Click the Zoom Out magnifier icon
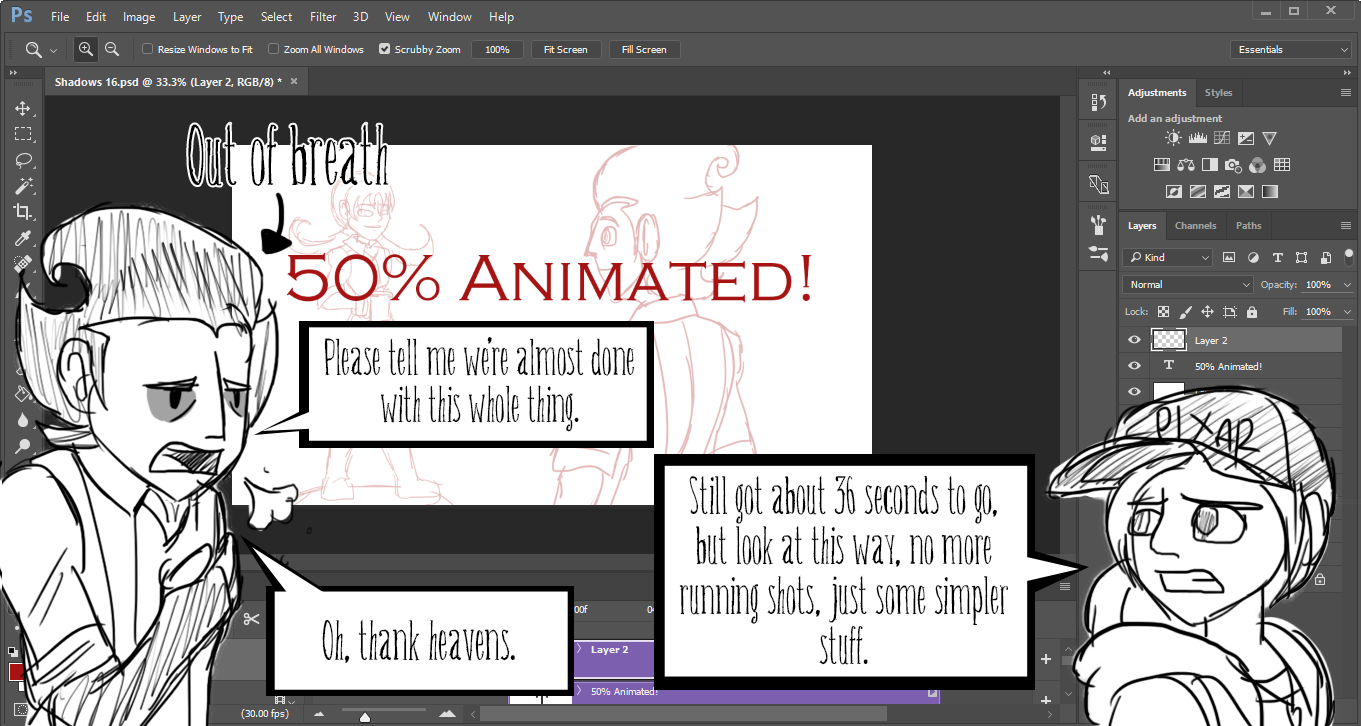Image resolution: width=1361 pixels, height=726 pixels. (112, 49)
